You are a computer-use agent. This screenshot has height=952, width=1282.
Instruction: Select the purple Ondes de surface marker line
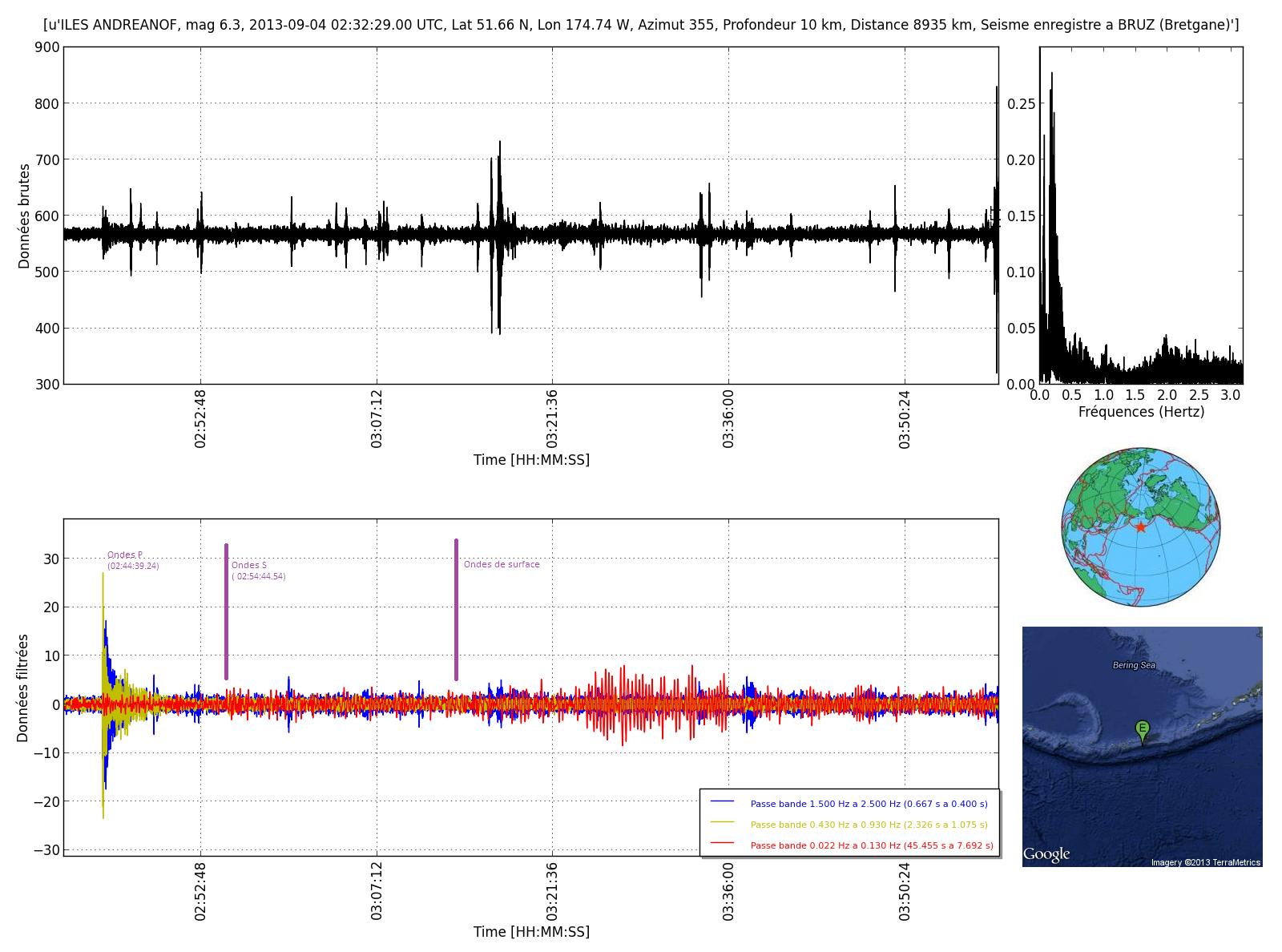[456, 609]
